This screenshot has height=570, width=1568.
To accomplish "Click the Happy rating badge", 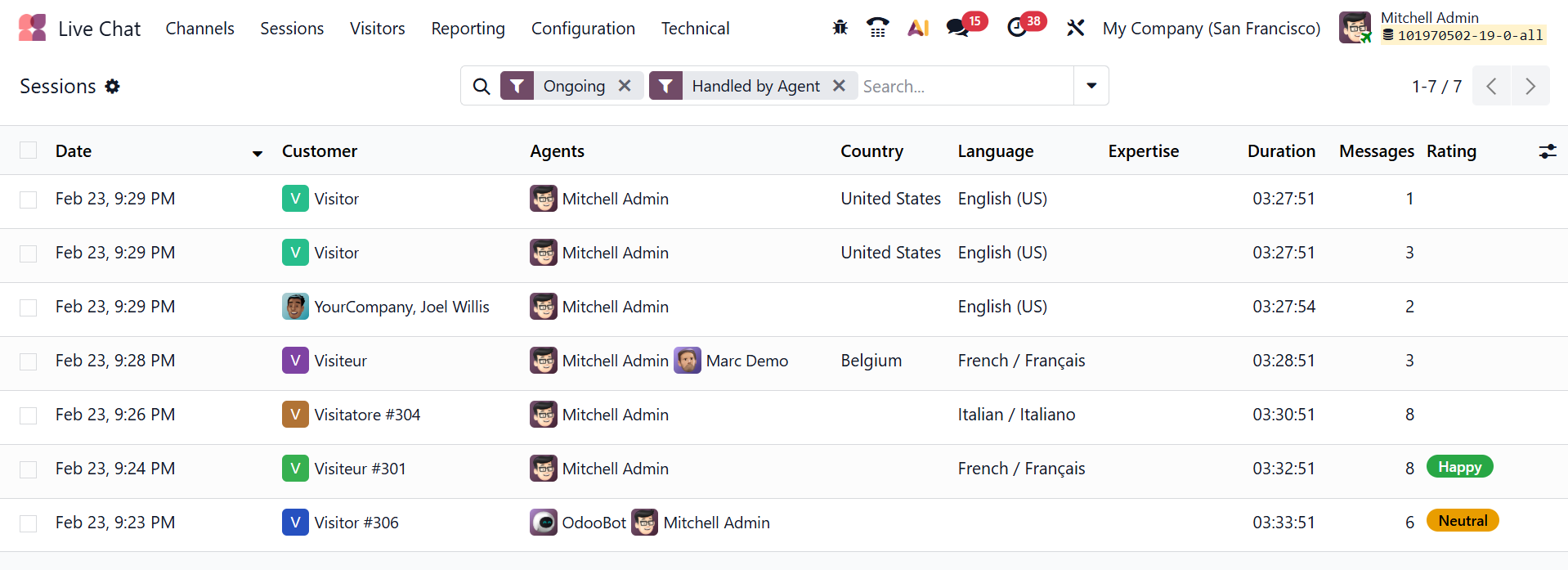I will click(1459, 467).
